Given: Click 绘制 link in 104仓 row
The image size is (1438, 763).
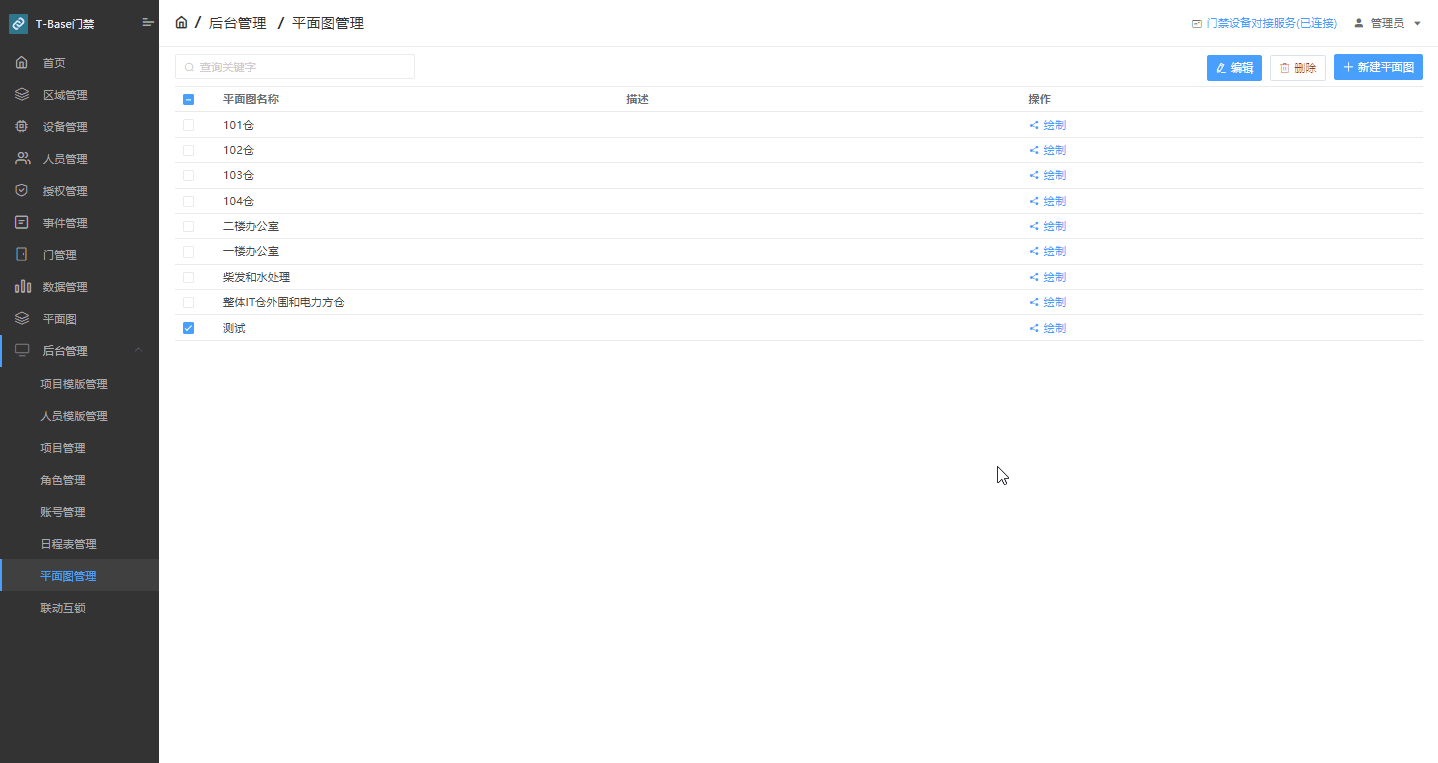Looking at the screenshot, I should click(x=1054, y=202).
